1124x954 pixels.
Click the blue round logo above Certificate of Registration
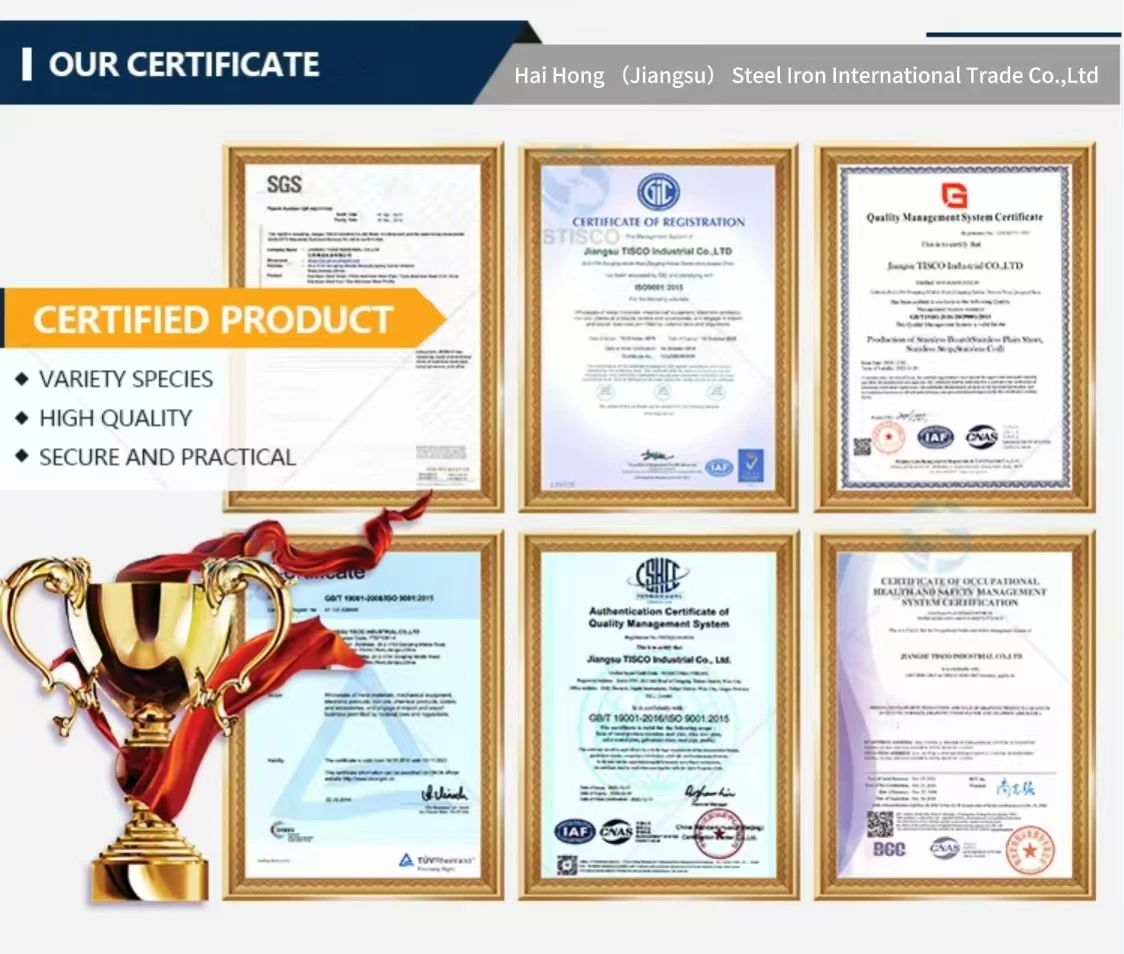pos(658,191)
